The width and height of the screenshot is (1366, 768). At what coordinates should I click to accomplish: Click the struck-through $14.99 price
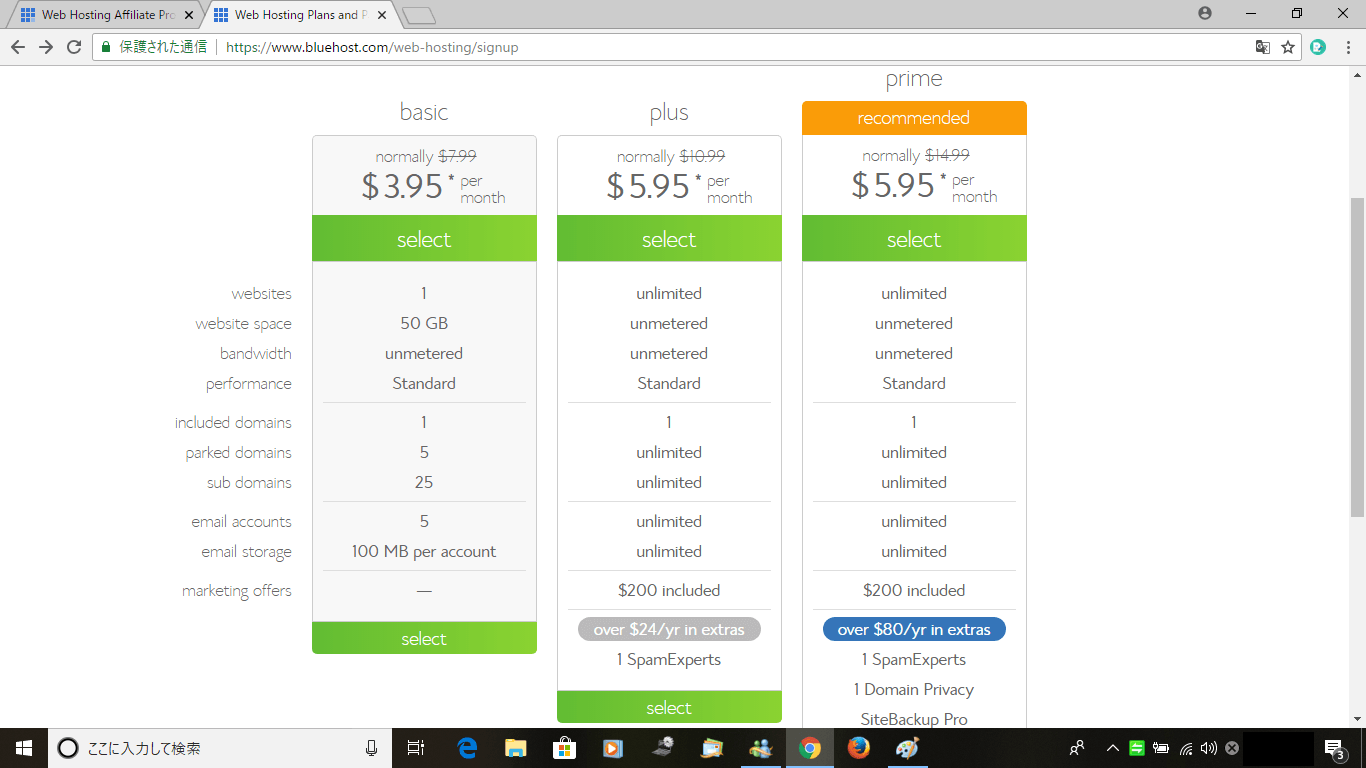(947, 155)
